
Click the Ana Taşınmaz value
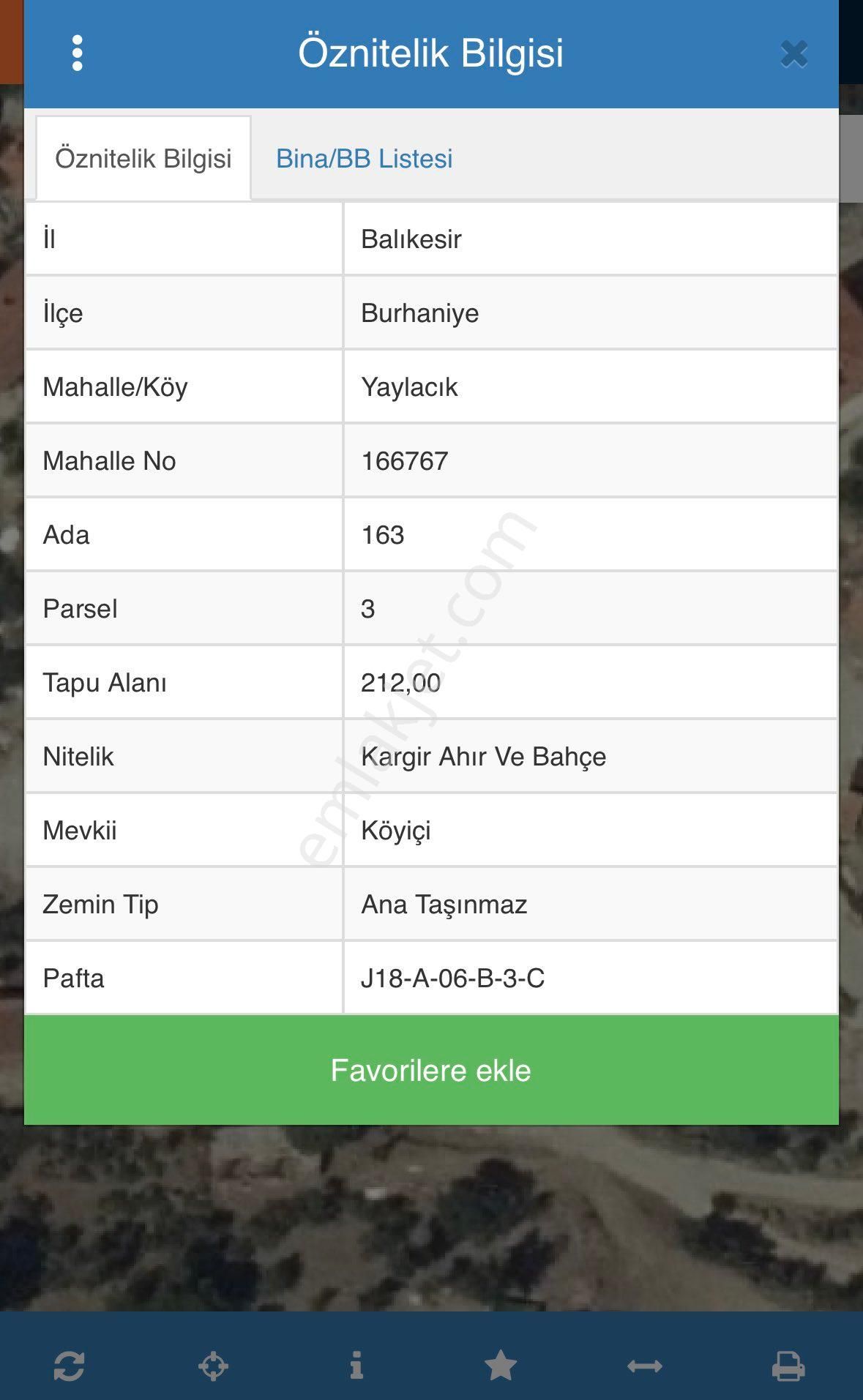tap(444, 905)
